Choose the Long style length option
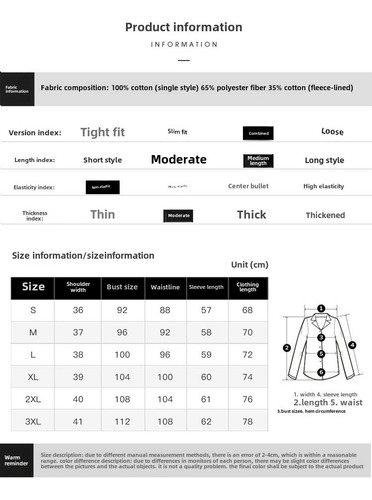 click(x=324, y=160)
